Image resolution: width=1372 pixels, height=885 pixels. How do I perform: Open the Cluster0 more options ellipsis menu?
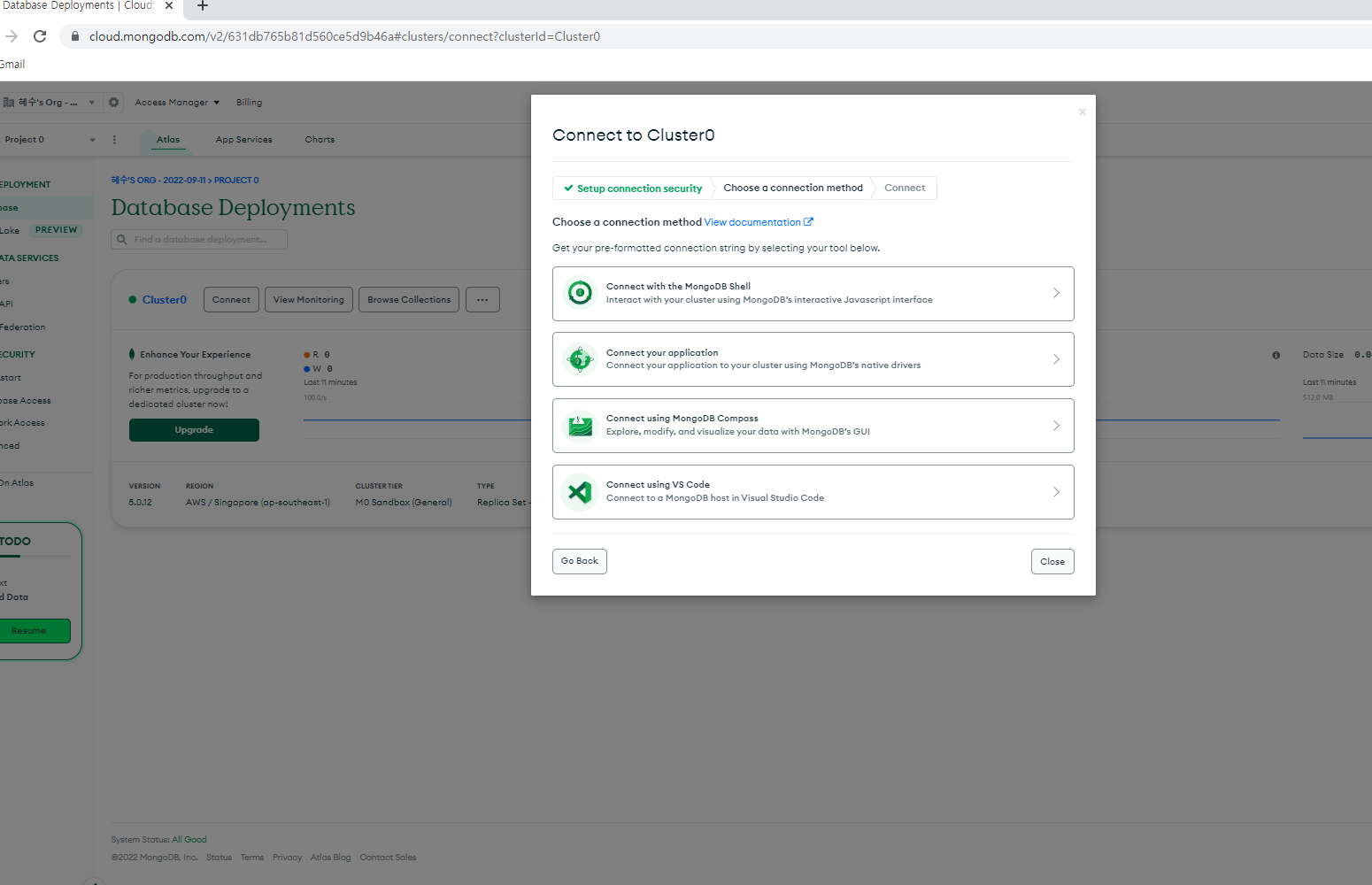[x=482, y=300]
